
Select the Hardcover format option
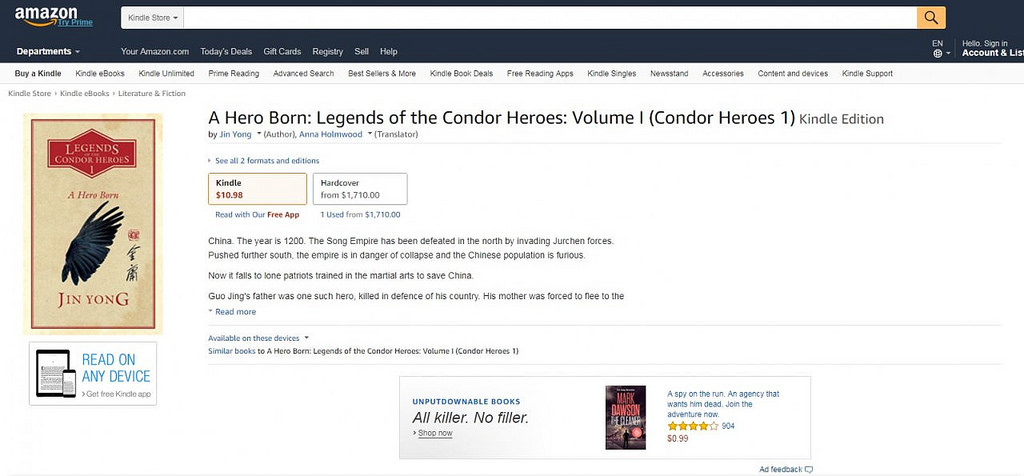click(x=360, y=188)
